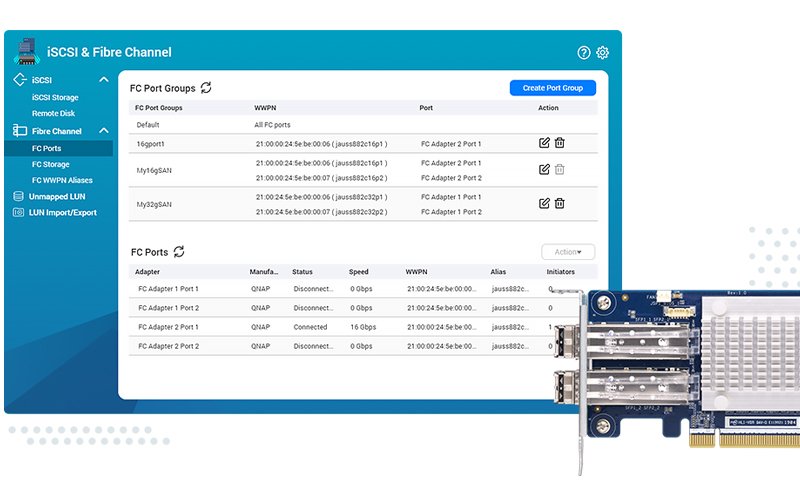
Task: Delete the My32gSAN port group
Action: tap(560, 203)
